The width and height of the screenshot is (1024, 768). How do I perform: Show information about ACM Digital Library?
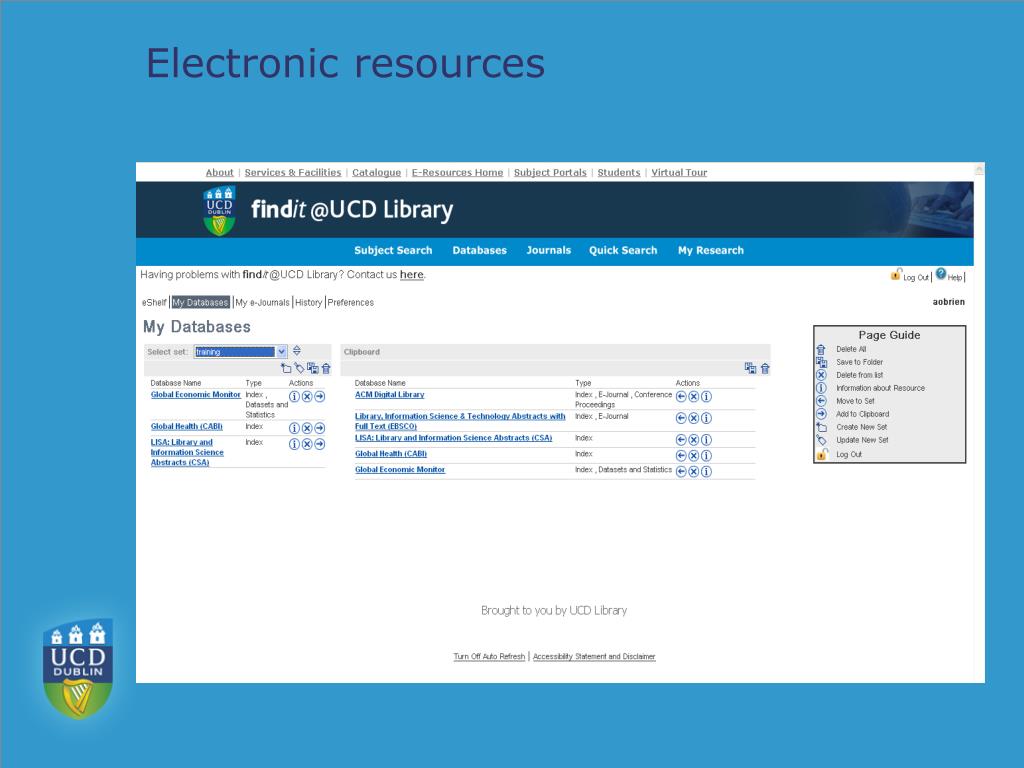click(706, 396)
